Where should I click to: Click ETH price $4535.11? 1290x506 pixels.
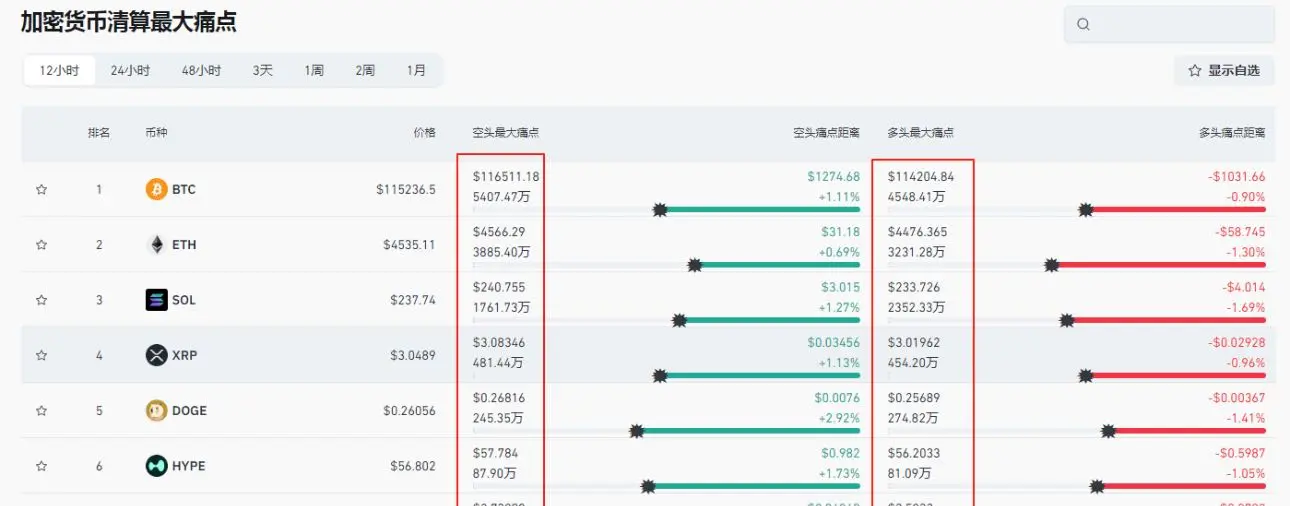coord(409,244)
